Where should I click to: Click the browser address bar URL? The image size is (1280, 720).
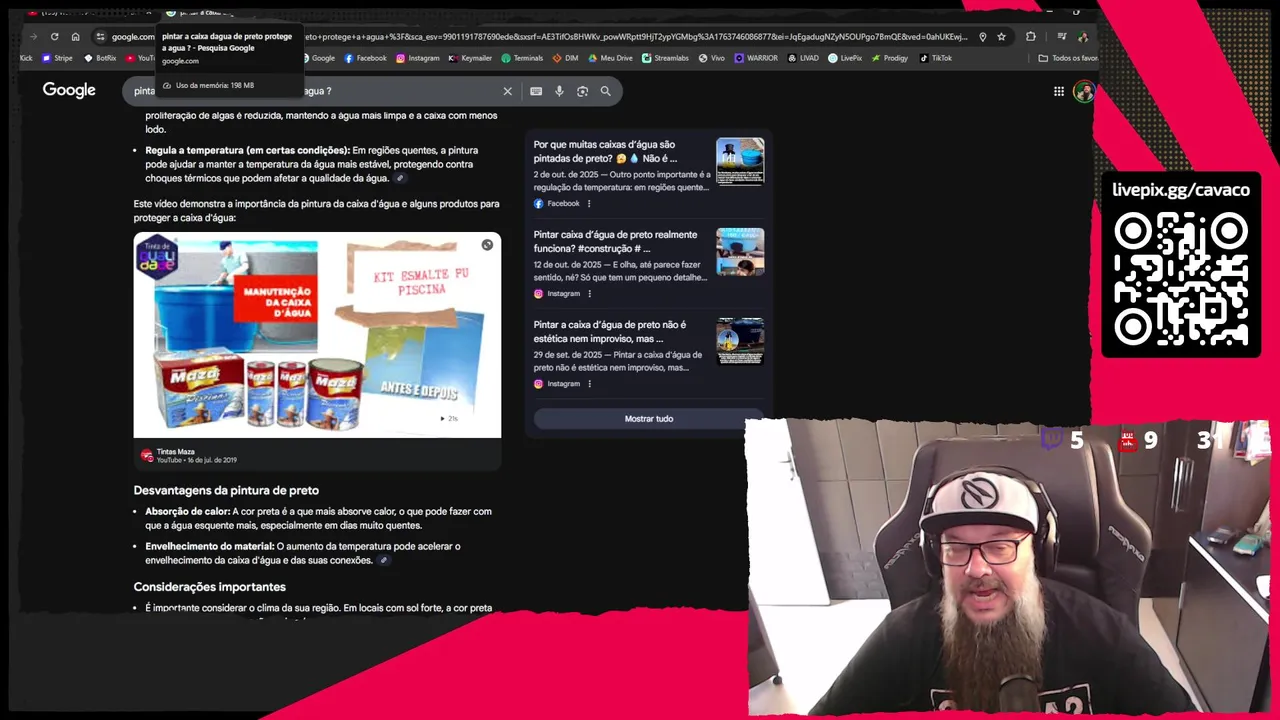coord(540,37)
